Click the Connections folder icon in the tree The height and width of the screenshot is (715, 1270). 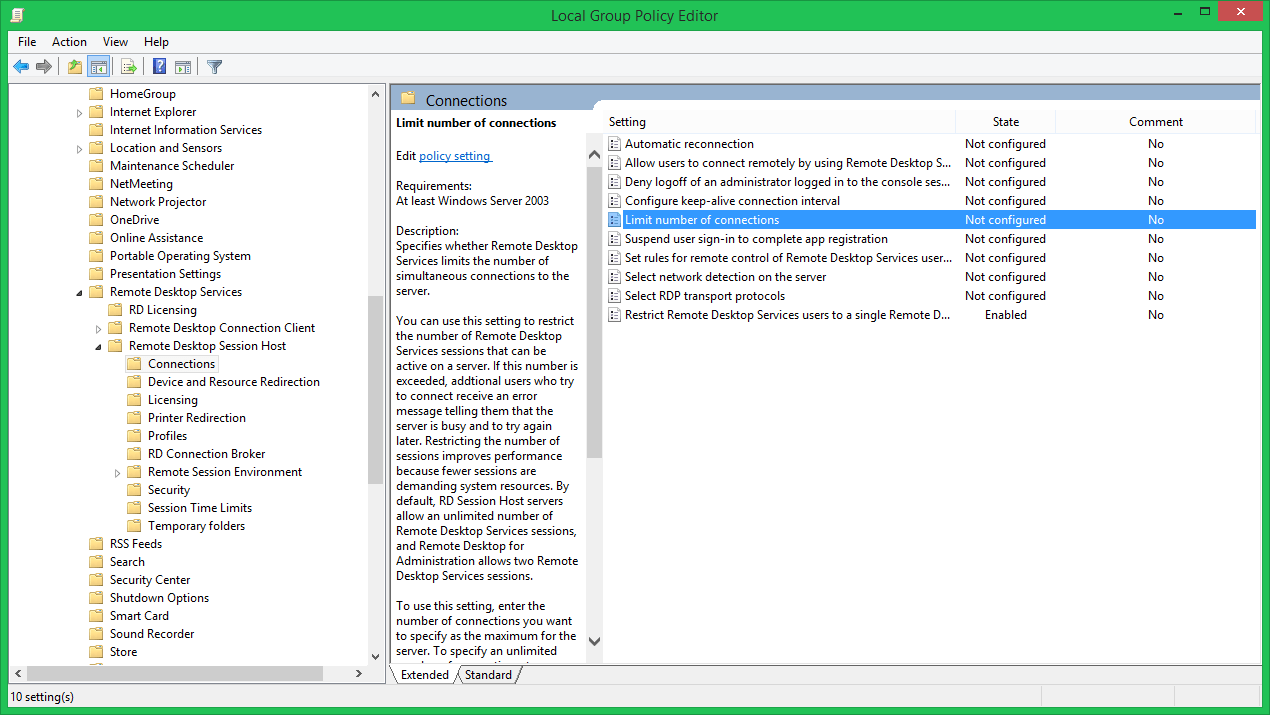pyautogui.click(x=135, y=363)
